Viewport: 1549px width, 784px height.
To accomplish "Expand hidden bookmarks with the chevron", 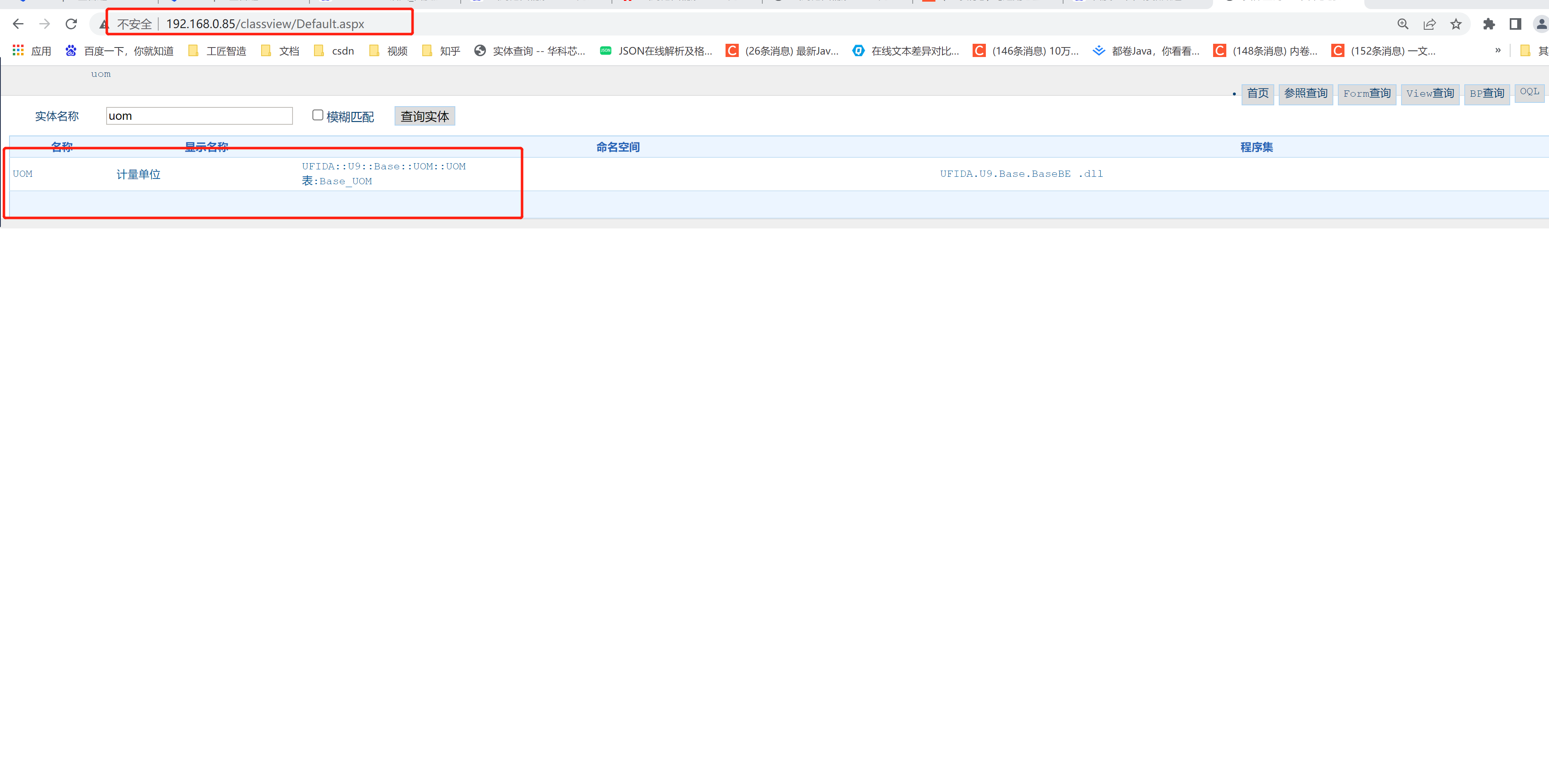I will [1497, 50].
